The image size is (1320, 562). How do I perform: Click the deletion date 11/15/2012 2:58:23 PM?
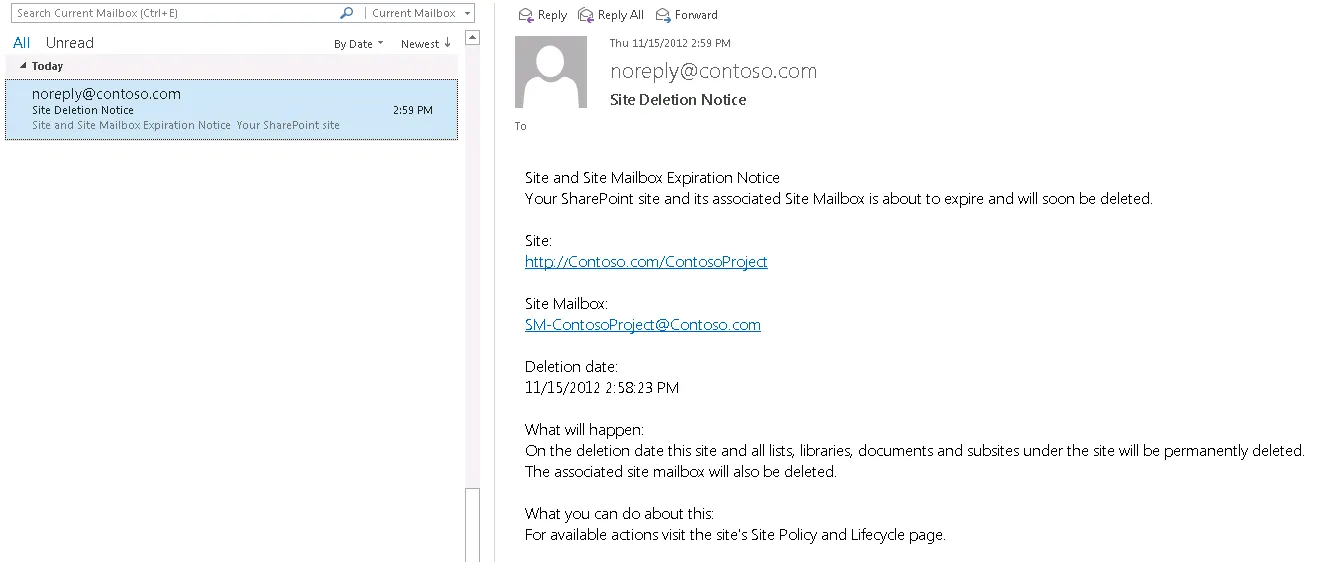point(602,388)
